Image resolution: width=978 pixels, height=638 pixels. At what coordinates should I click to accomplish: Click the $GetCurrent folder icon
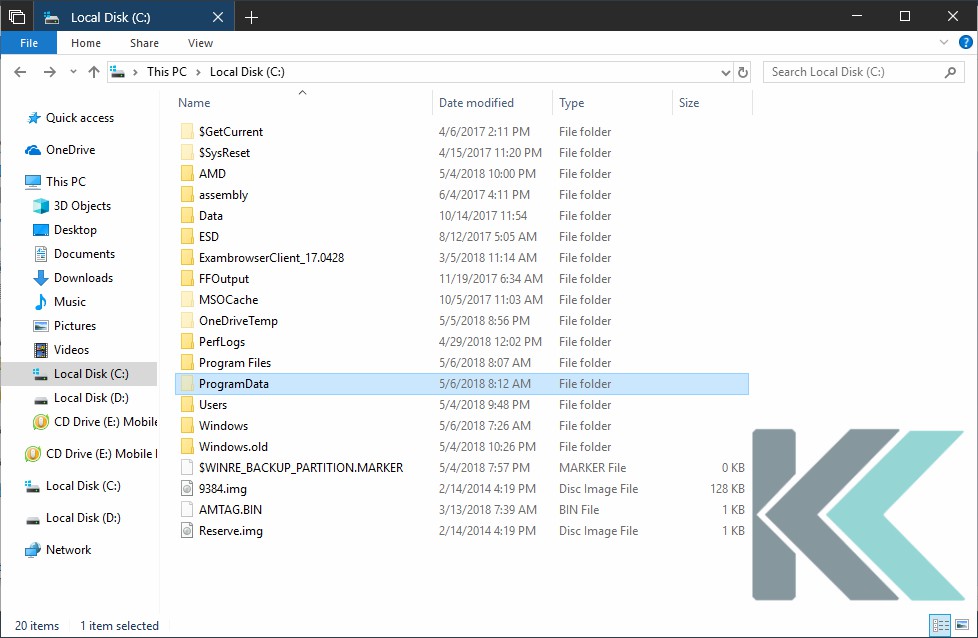click(186, 132)
